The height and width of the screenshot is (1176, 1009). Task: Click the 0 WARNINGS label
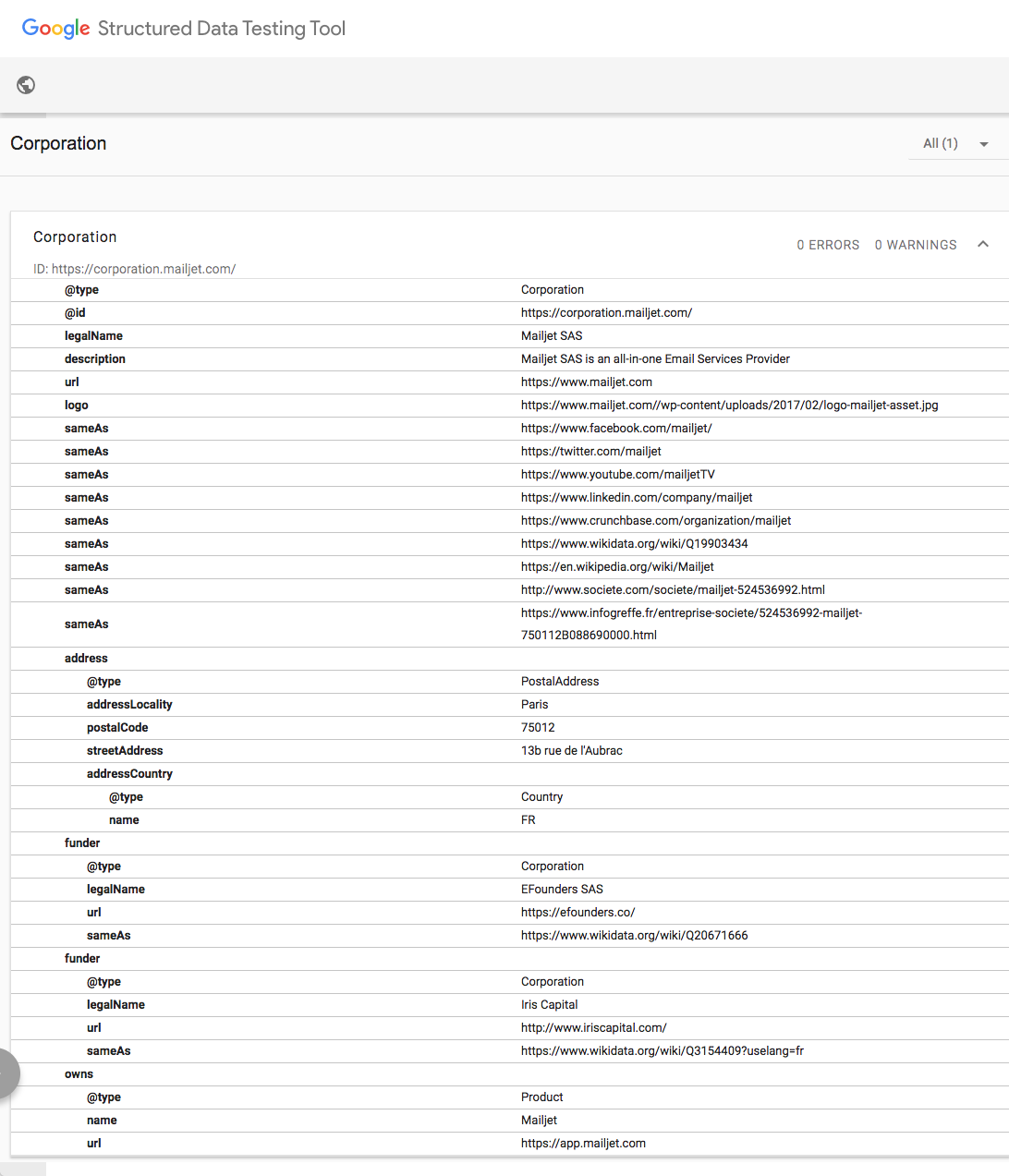[x=916, y=245]
